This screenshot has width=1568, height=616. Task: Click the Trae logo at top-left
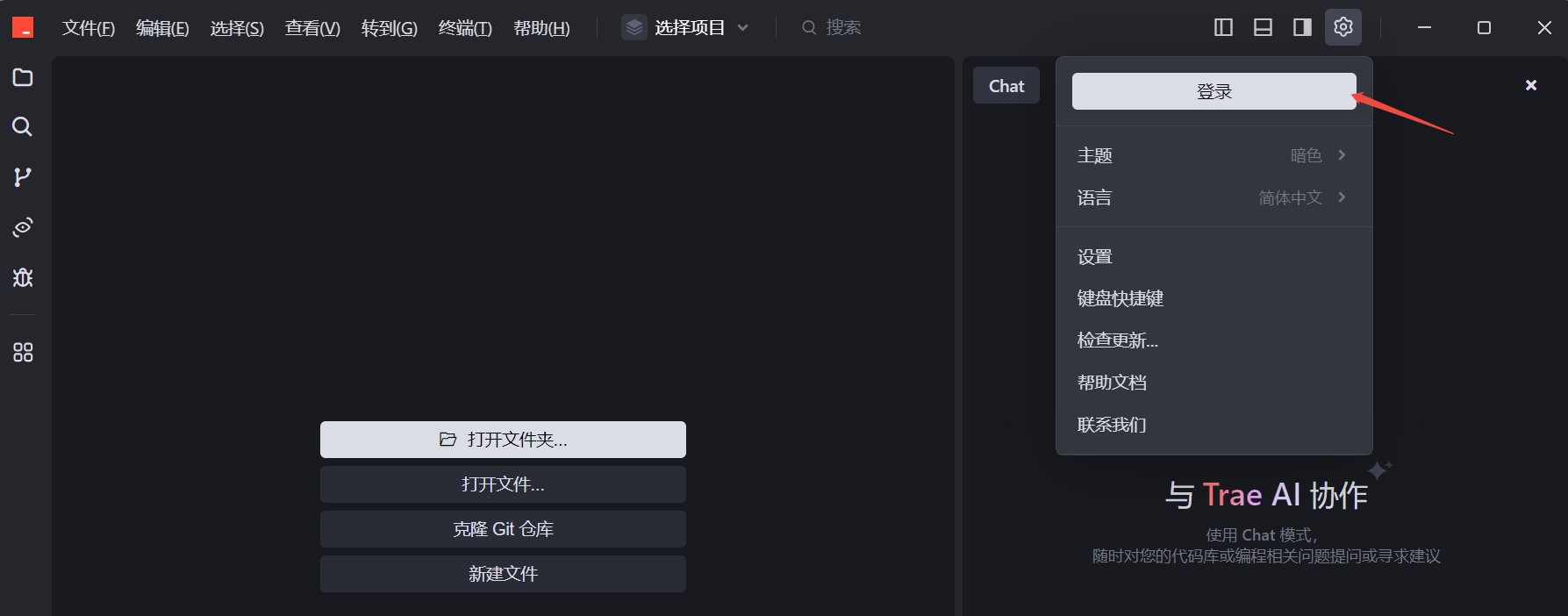(23, 27)
